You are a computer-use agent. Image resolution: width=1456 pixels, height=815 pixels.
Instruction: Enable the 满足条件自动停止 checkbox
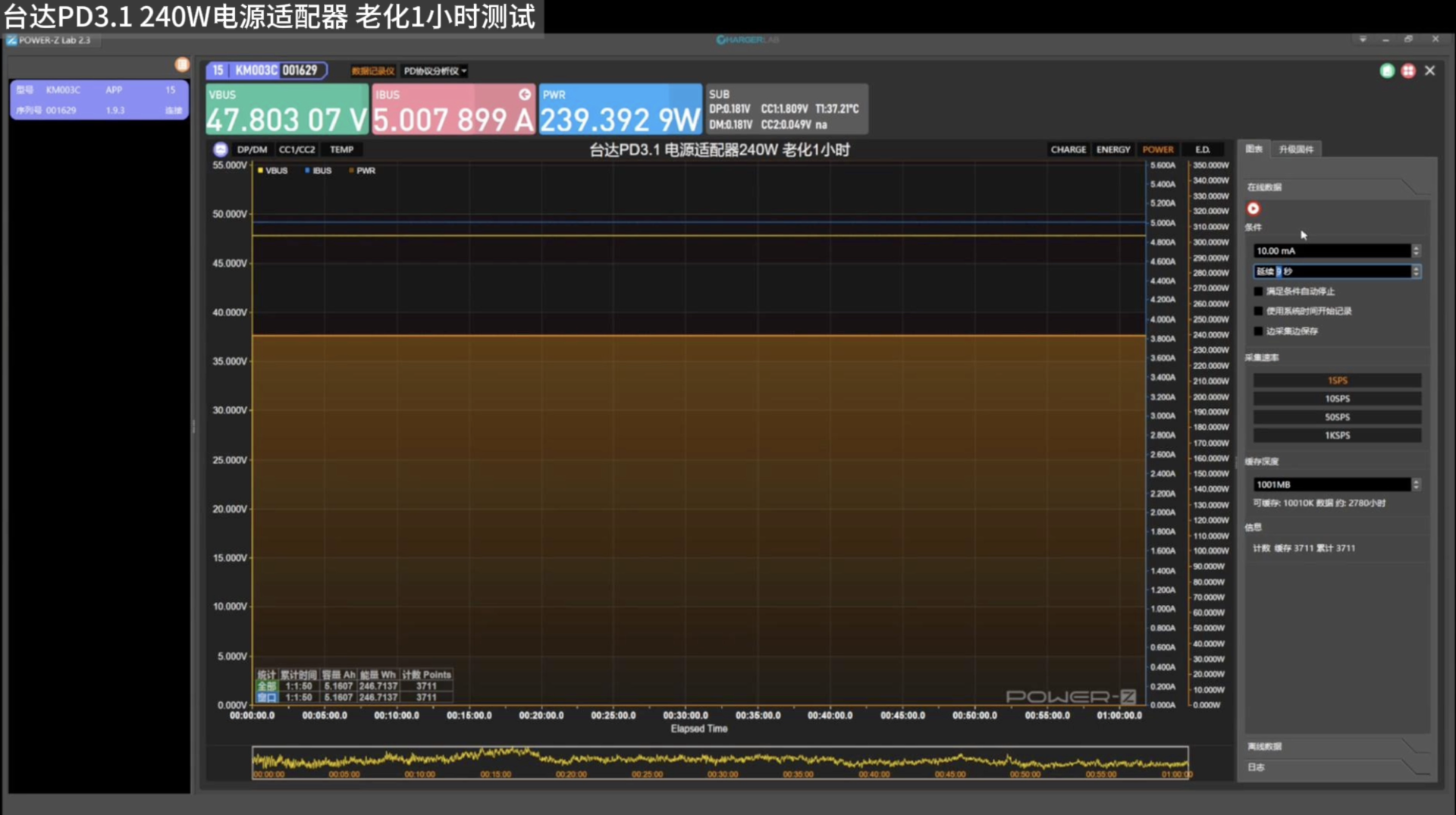(1259, 291)
